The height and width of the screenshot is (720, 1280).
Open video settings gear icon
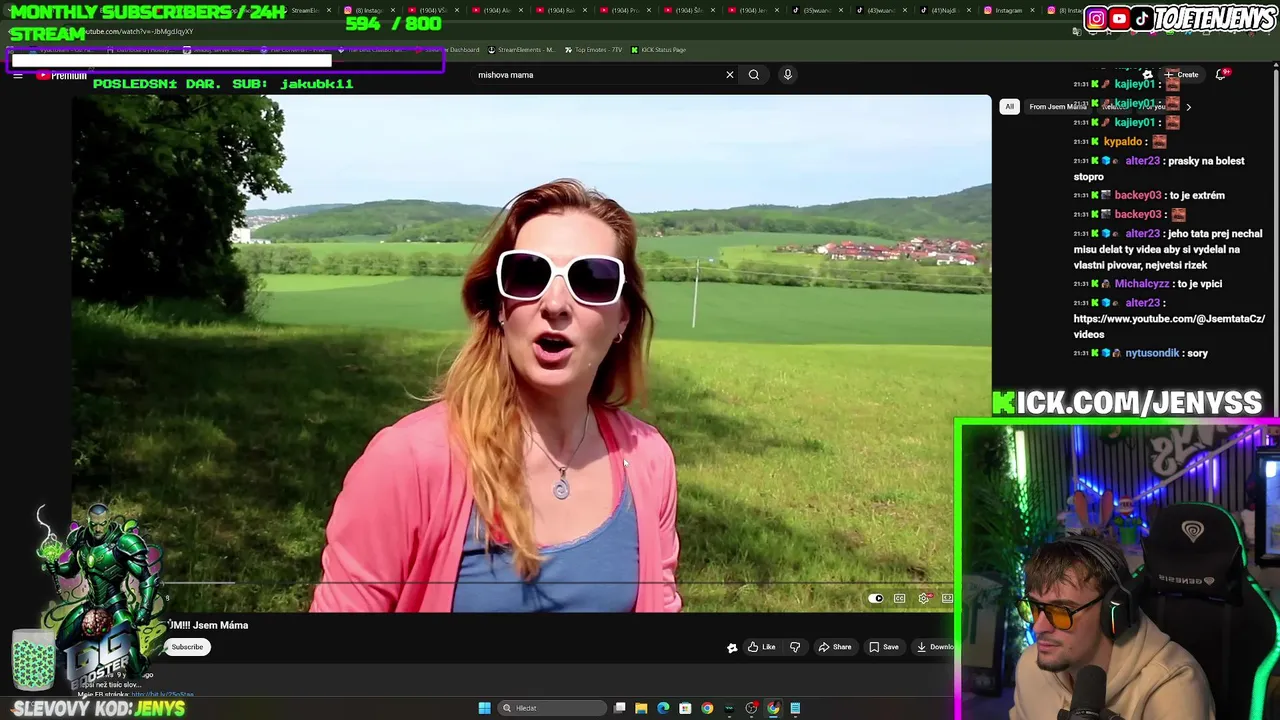[923, 599]
